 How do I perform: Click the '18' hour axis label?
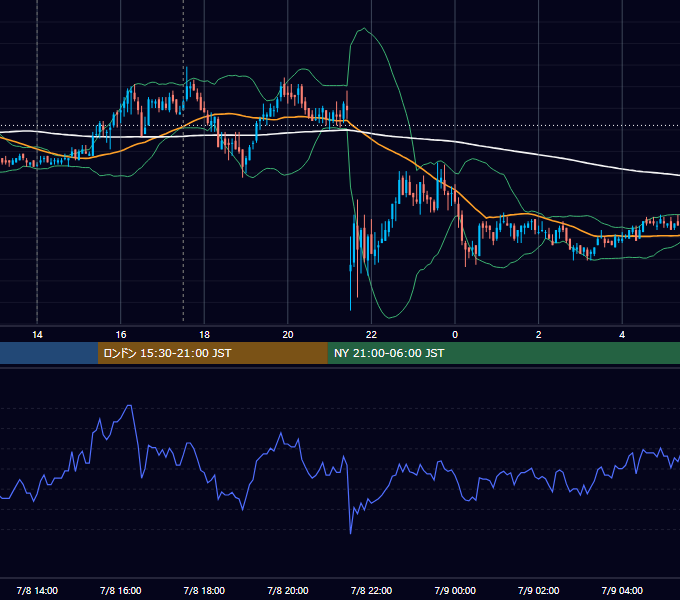tap(204, 335)
